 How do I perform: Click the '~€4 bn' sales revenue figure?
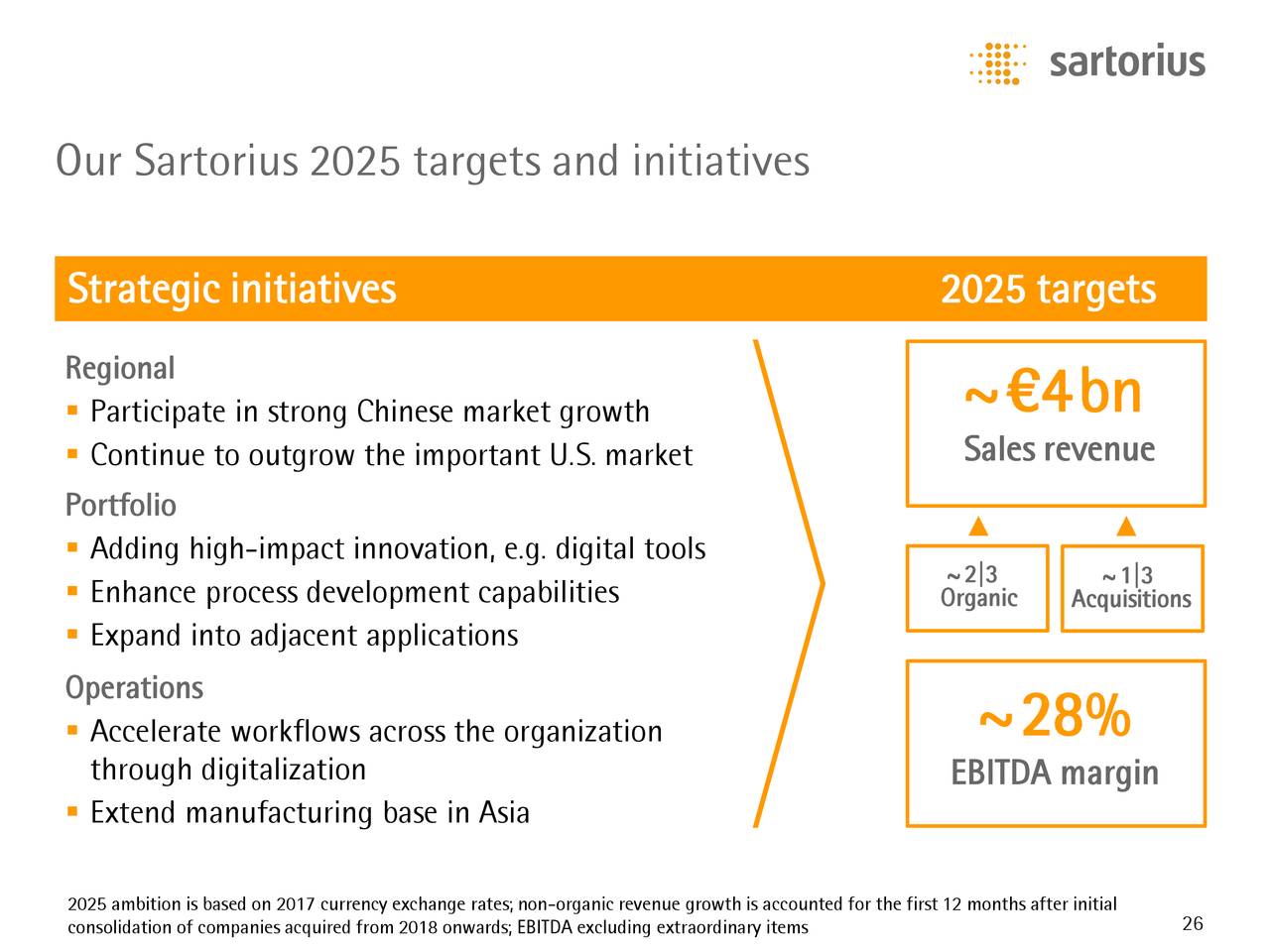1054,393
